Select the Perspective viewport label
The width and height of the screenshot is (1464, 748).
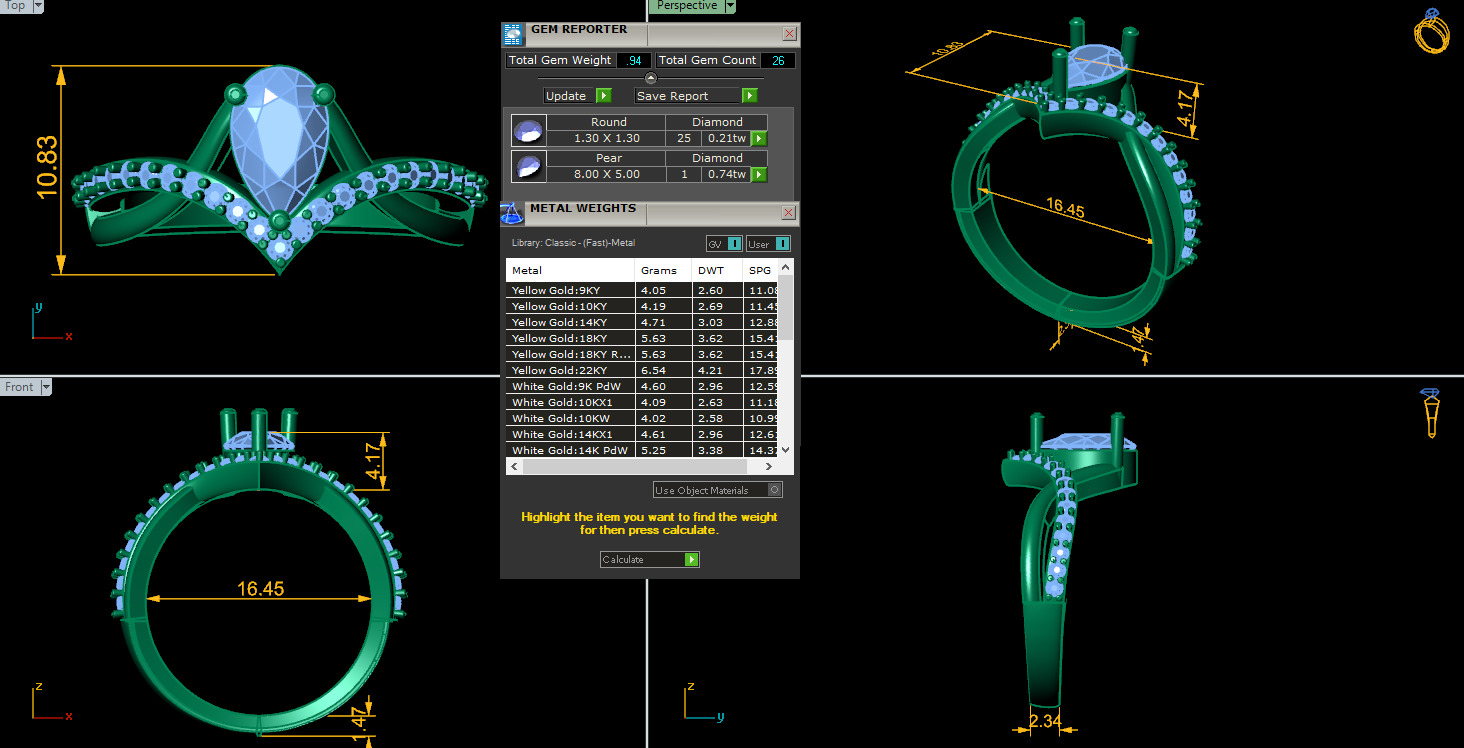click(x=687, y=6)
